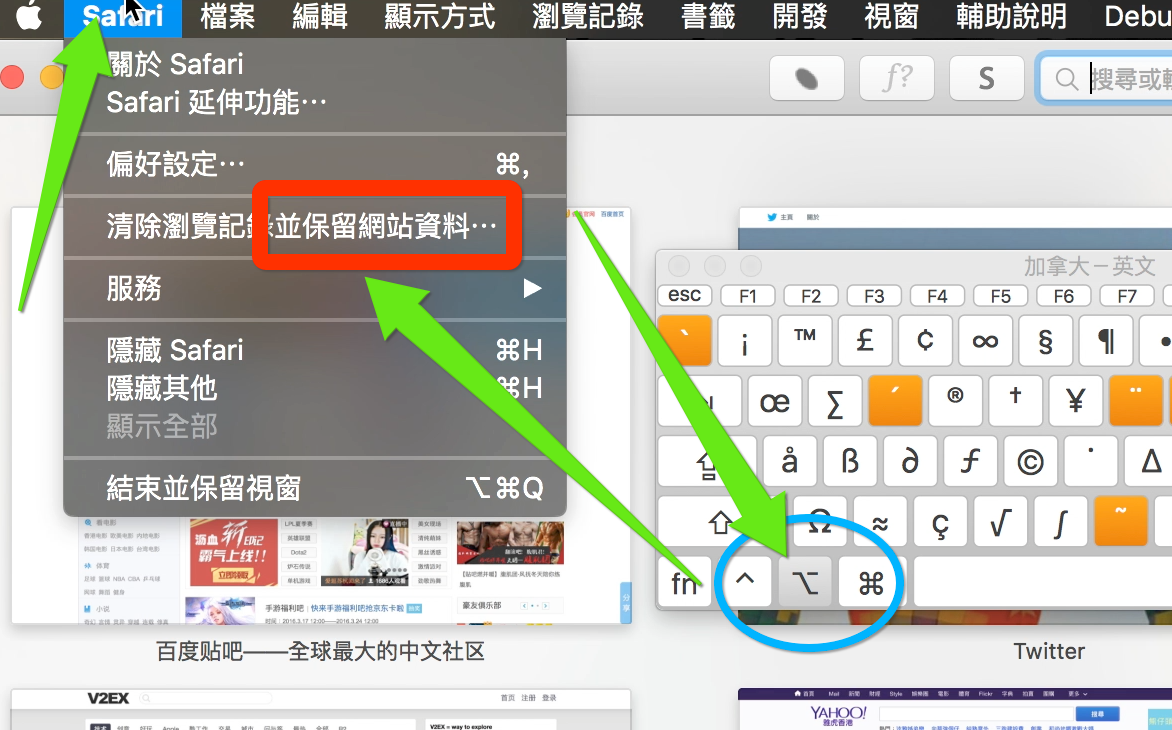Click the ∫ integral key
Image resolution: width=1172 pixels, height=730 pixels.
pyautogui.click(x=1061, y=522)
